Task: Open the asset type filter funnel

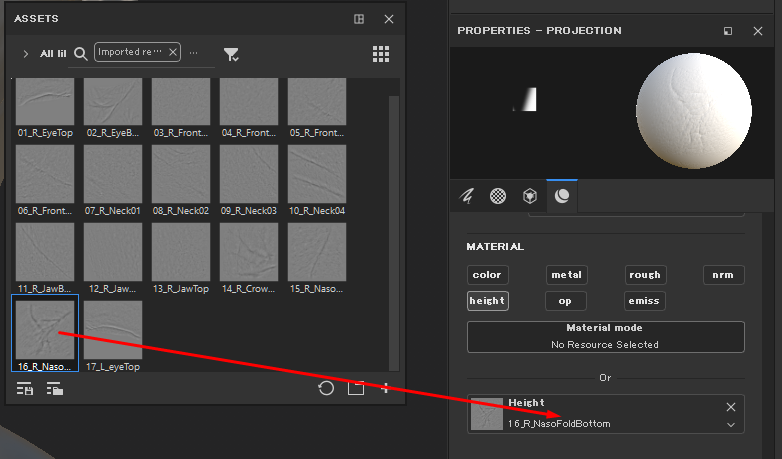Action: click(231, 54)
